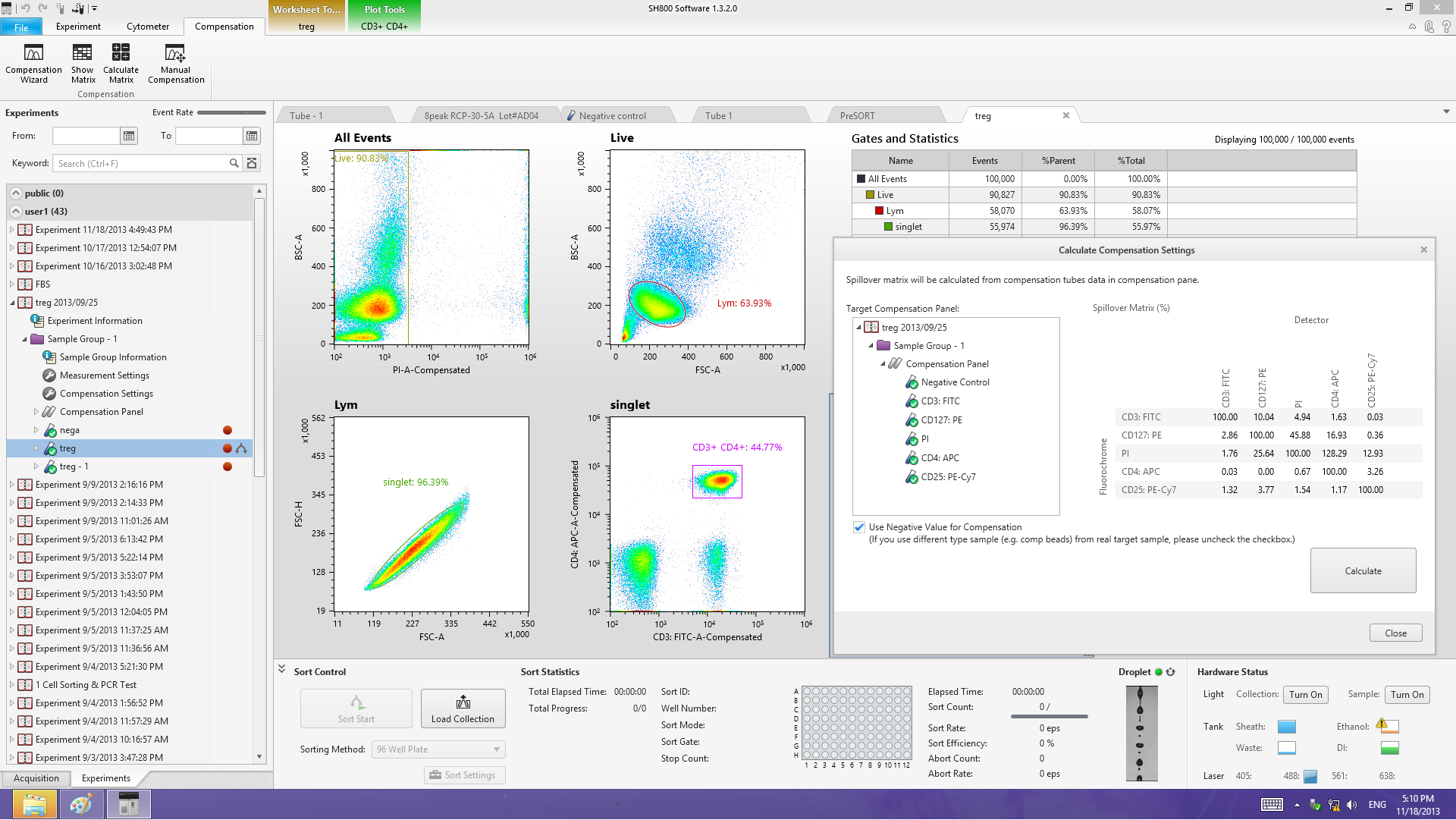
Task: Click the Keyword search field
Action: [x=140, y=163]
